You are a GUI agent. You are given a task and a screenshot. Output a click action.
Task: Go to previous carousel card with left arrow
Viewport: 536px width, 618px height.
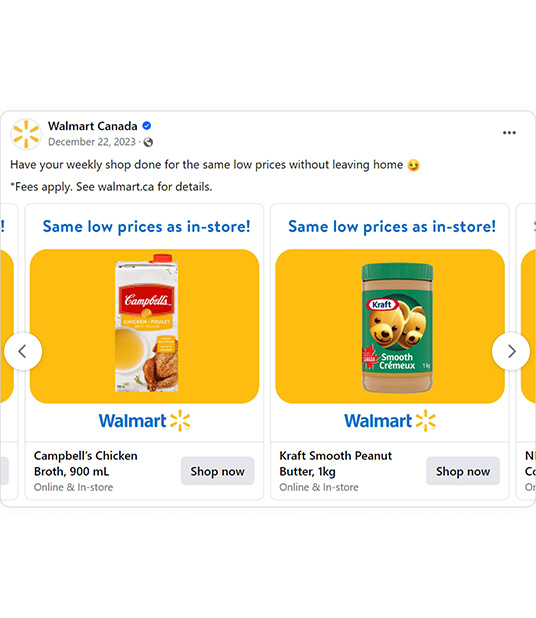pyautogui.click(x=23, y=351)
